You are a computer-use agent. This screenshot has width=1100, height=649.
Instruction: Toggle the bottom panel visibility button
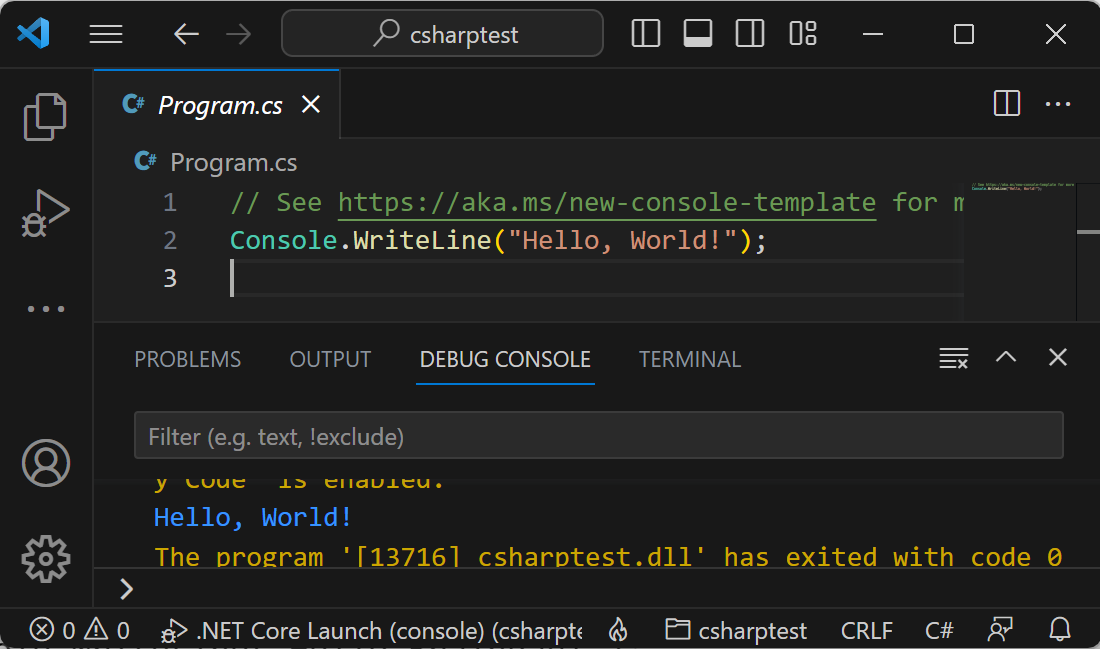pyautogui.click(x=698, y=34)
